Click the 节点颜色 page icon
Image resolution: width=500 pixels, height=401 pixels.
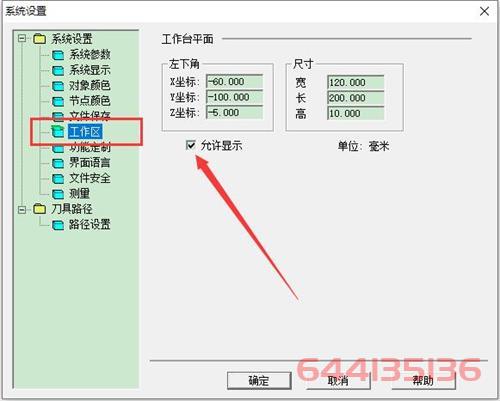(x=58, y=101)
